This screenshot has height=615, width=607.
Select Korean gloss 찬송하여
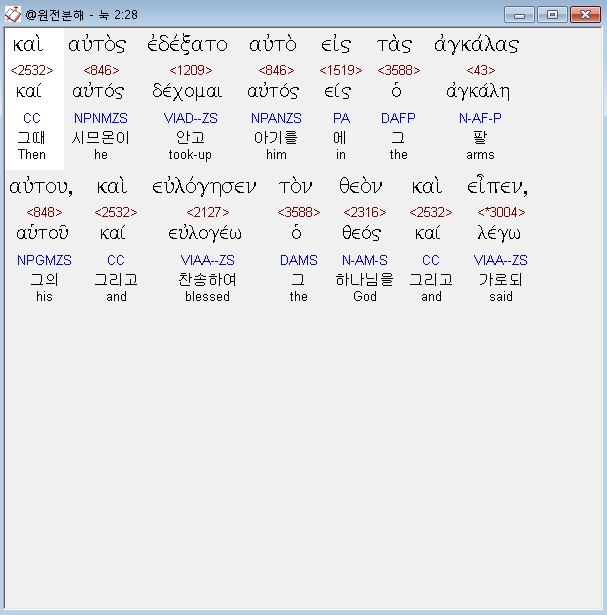click(207, 280)
